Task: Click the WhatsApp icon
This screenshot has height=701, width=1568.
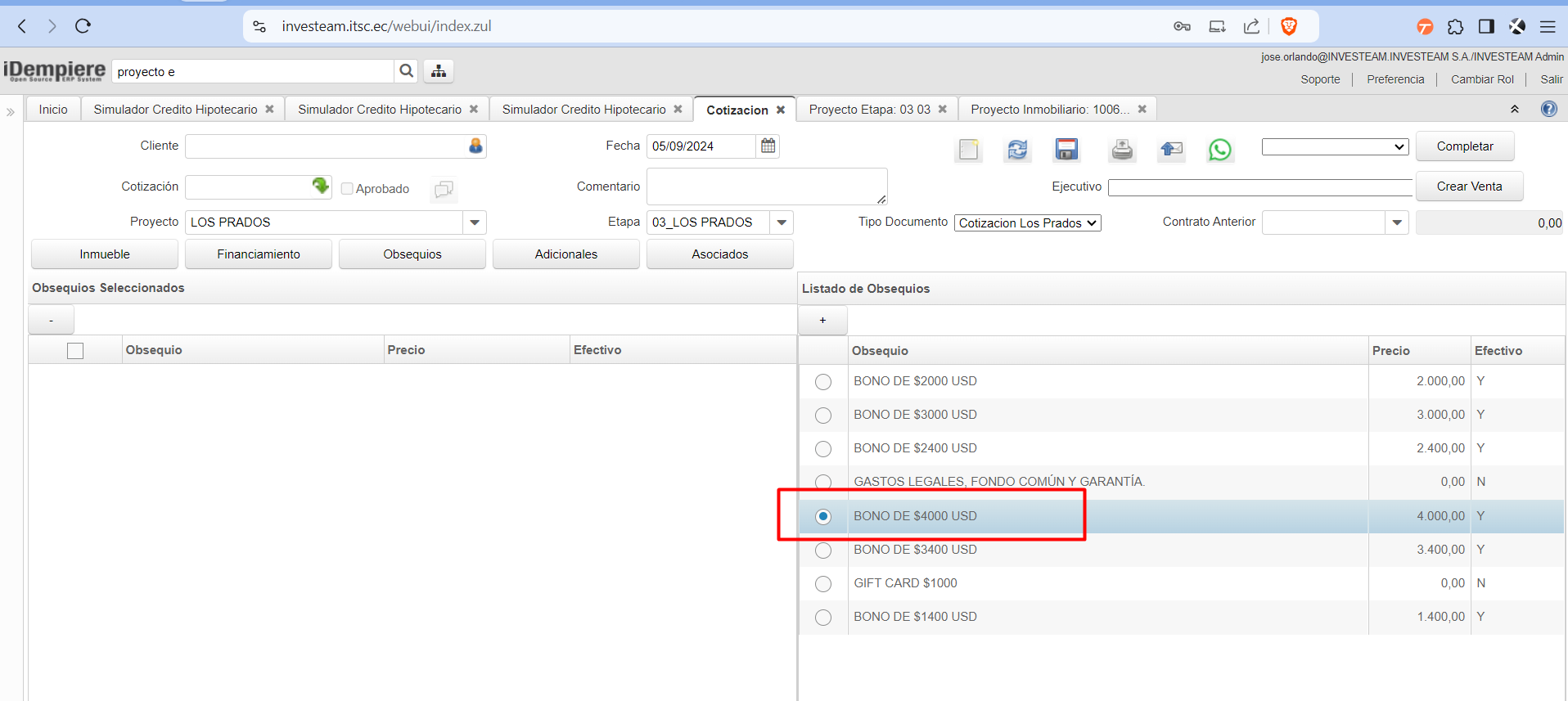Action: [1219, 150]
